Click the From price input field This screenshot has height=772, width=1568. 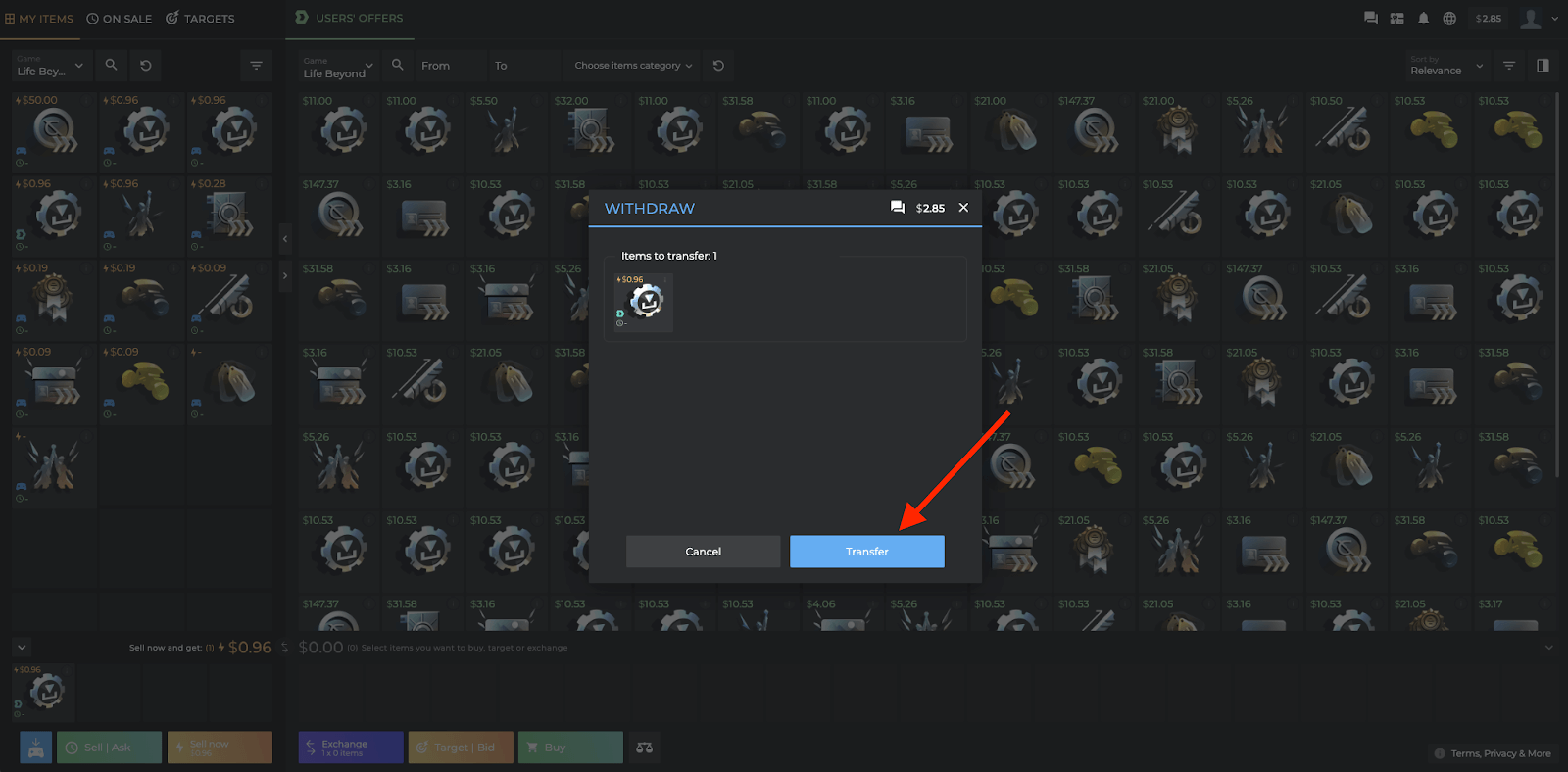point(451,66)
